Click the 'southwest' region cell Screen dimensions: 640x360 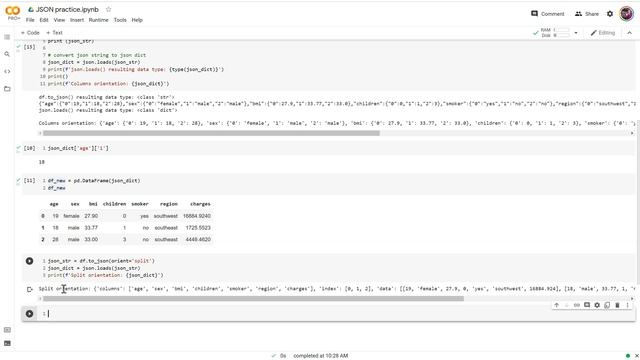[x=166, y=216]
